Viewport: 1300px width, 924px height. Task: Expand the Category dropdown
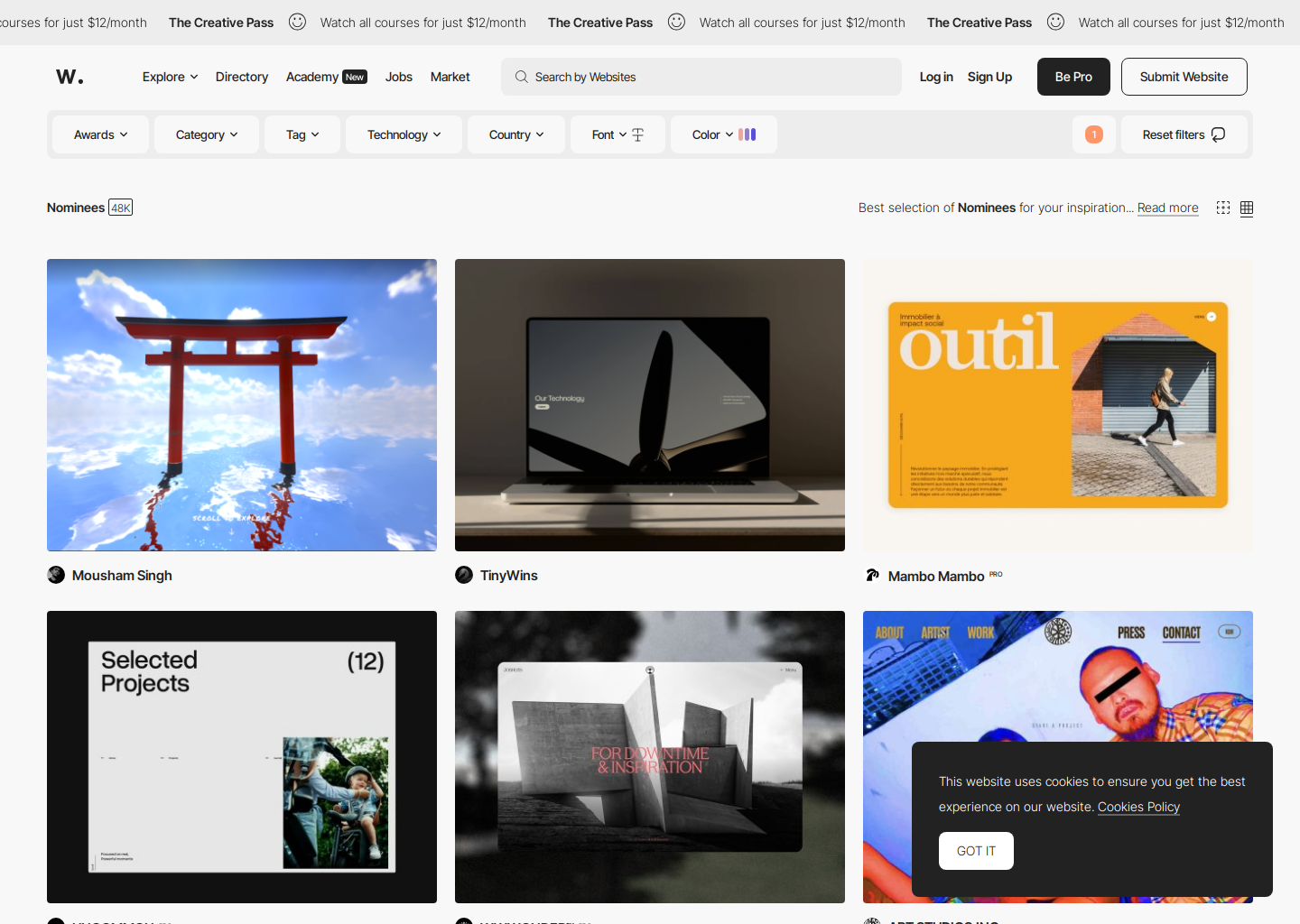pos(206,134)
